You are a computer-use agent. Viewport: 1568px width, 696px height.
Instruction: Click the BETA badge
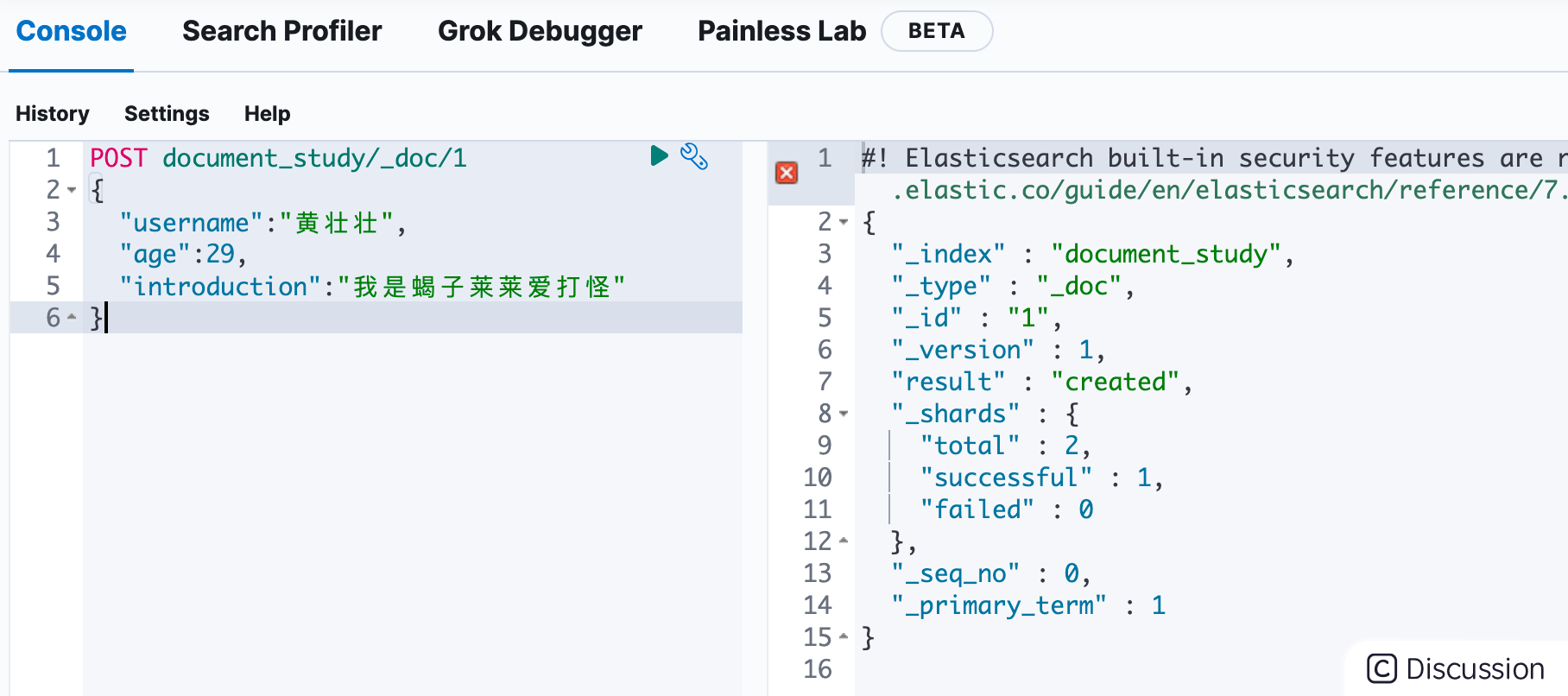(x=937, y=31)
